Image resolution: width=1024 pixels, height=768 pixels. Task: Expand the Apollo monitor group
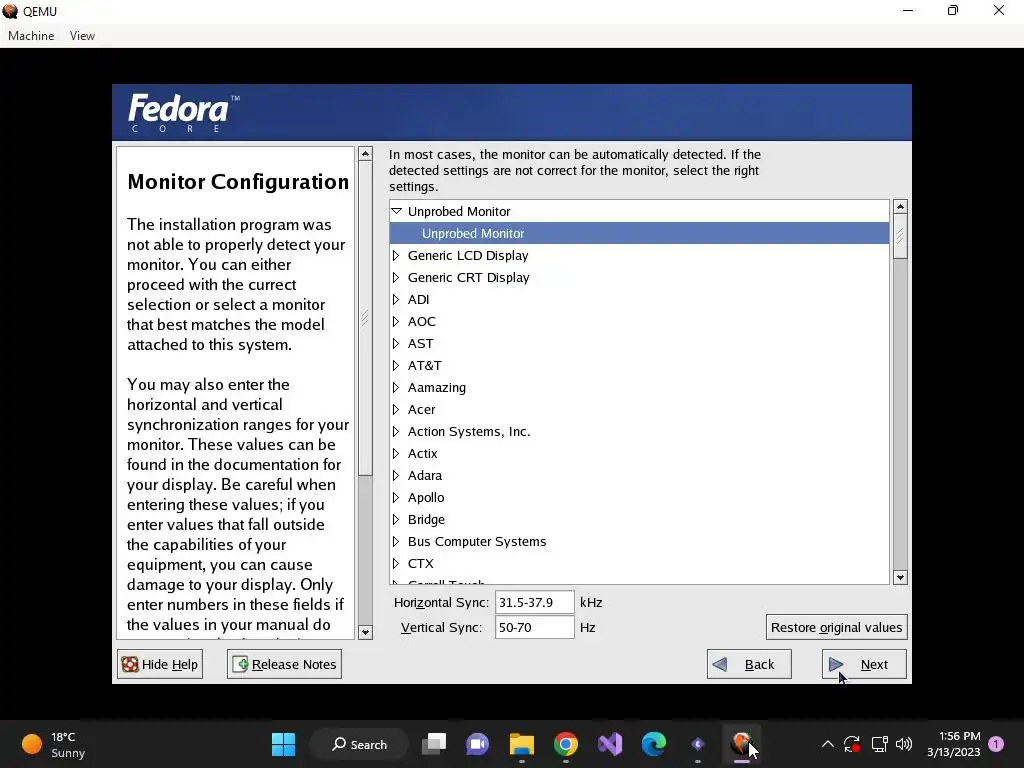[396, 498]
